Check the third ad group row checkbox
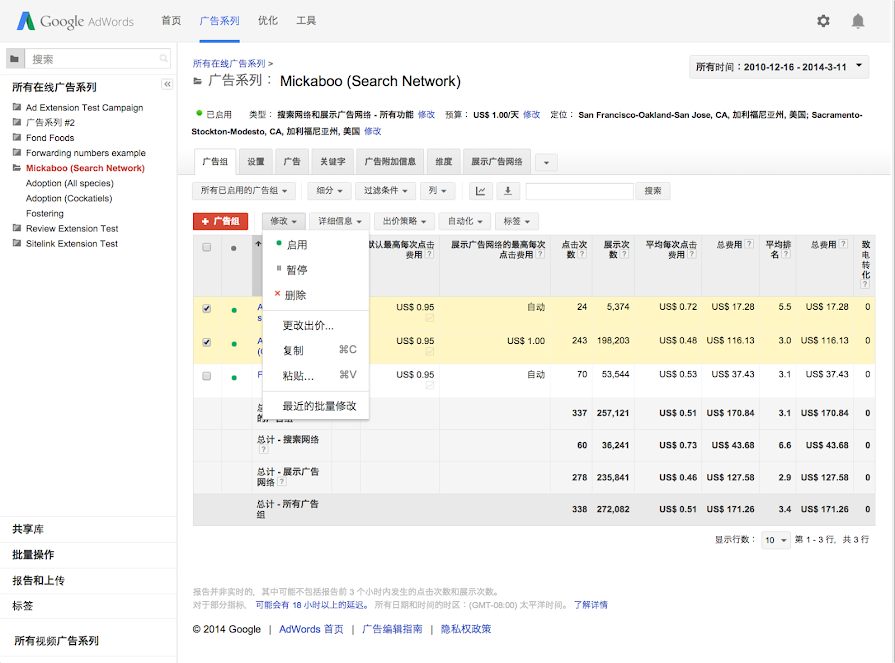 (x=207, y=376)
